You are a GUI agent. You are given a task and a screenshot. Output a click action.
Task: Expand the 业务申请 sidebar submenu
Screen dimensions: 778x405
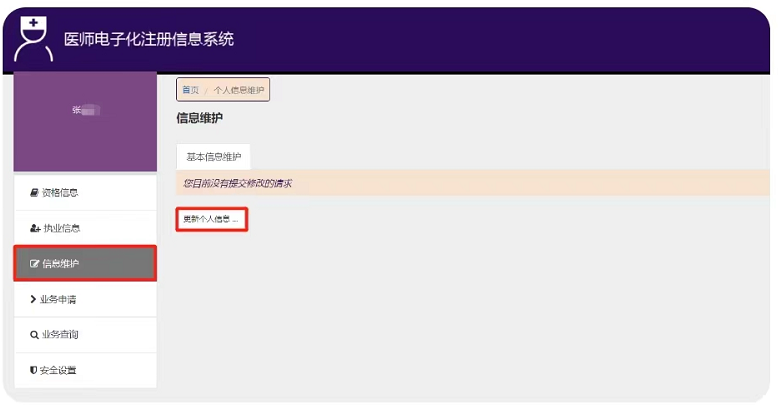(60, 299)
